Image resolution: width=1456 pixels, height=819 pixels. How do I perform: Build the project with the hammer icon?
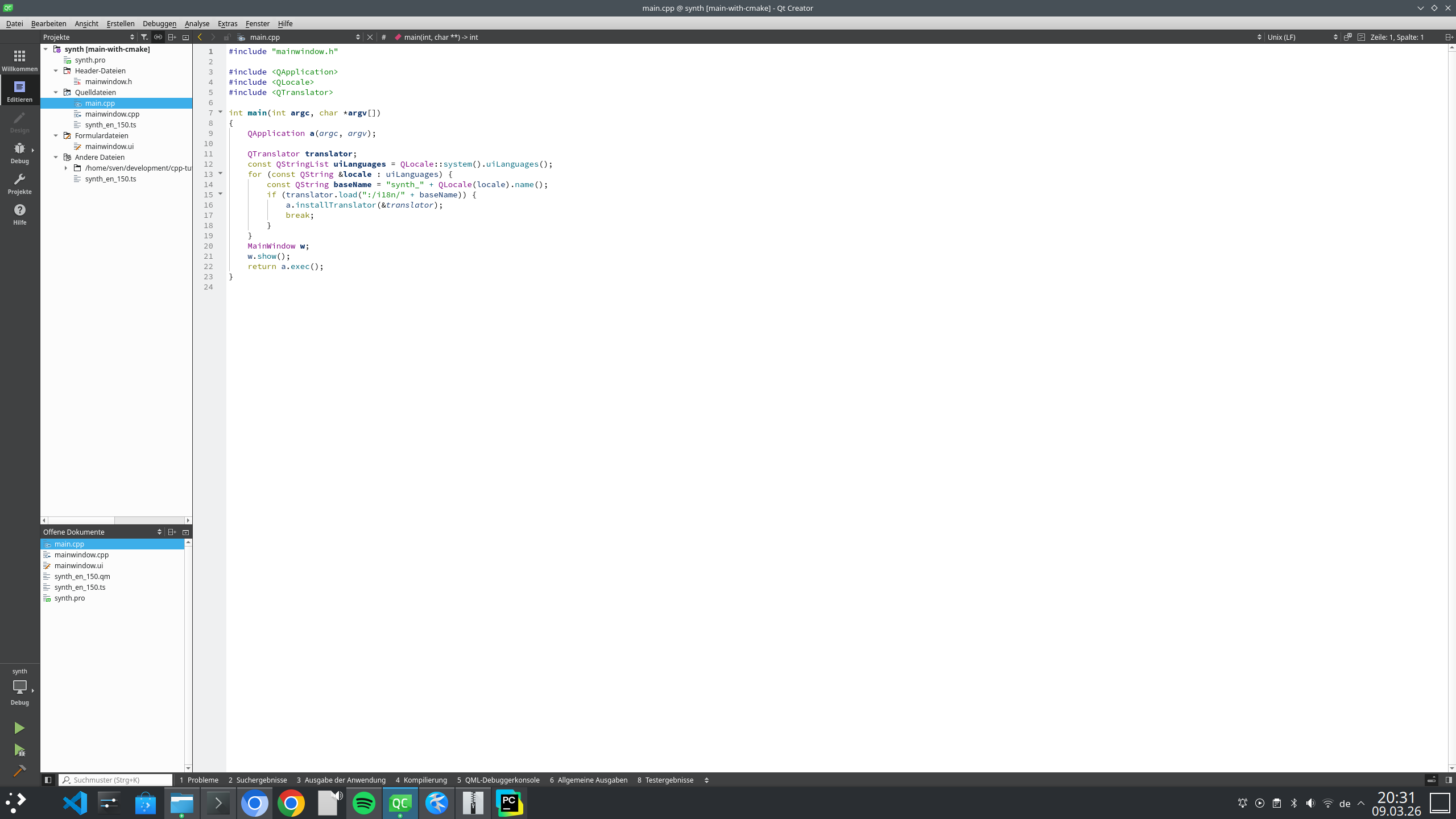(19, 771)
